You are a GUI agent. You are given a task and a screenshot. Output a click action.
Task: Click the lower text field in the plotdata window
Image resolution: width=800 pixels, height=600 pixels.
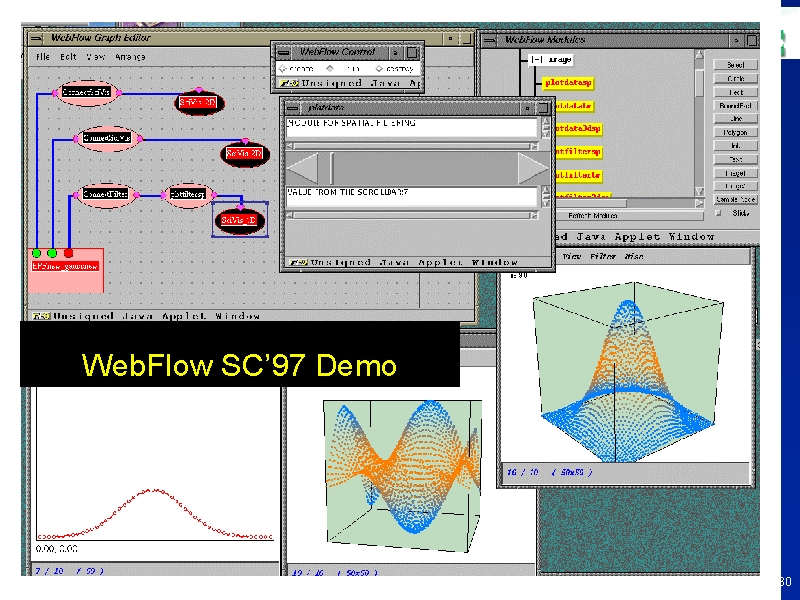click(x=412, y=197)
